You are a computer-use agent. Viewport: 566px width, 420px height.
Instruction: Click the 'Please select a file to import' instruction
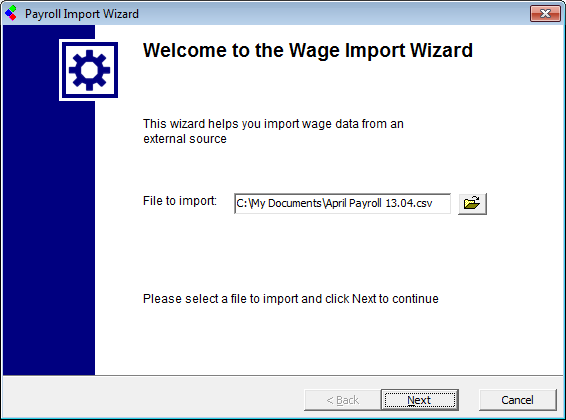click(291, 299)
